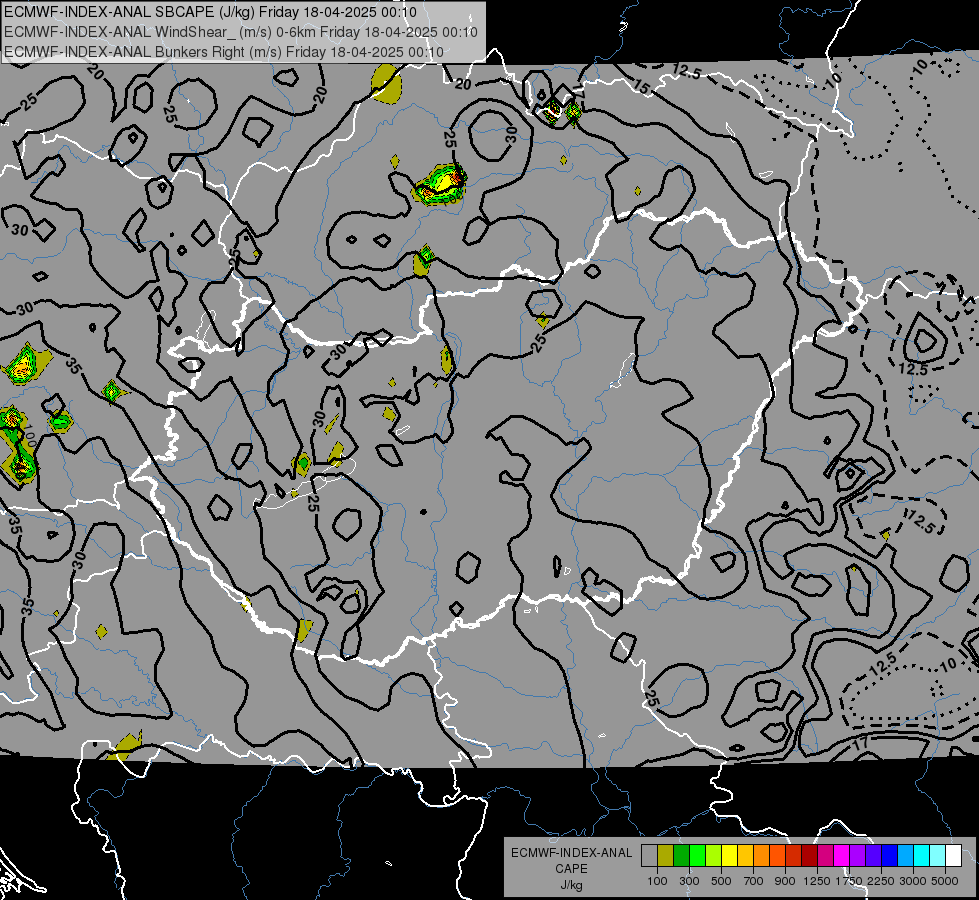This screenshot has height=900, width=979.
Task: Click the dark green legend swatch
Action: point(682,856)
